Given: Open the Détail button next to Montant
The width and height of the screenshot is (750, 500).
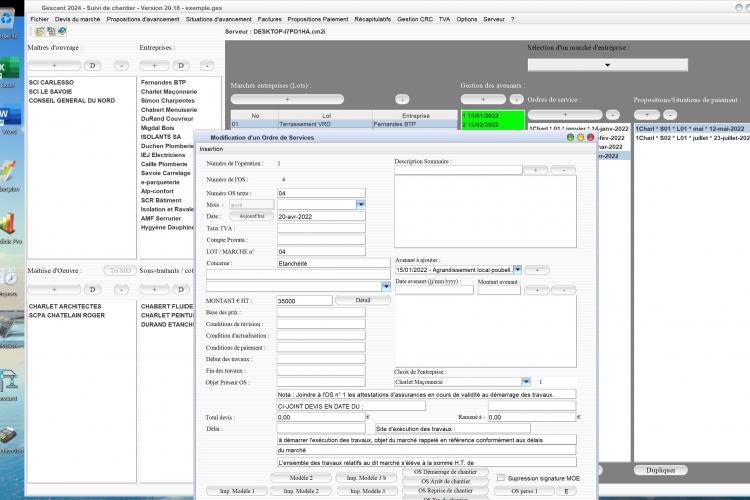Looking at the screenshot, I should click(363, 300).
